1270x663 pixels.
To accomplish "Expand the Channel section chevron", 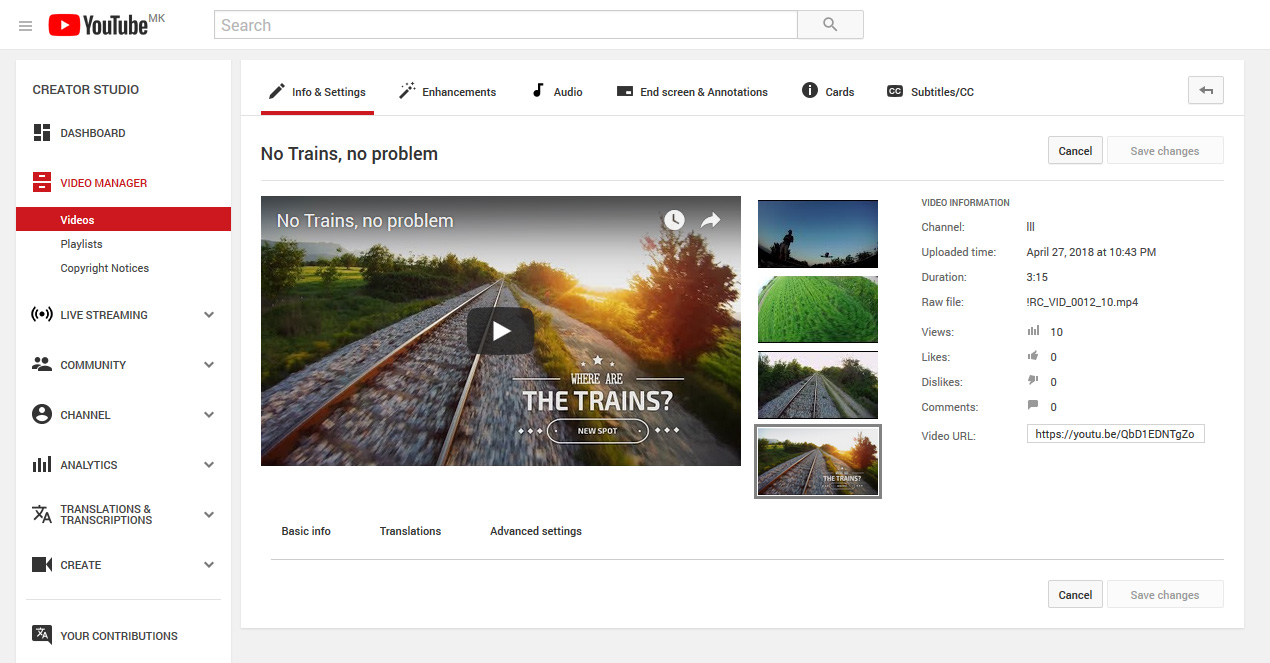I will 209,415.
